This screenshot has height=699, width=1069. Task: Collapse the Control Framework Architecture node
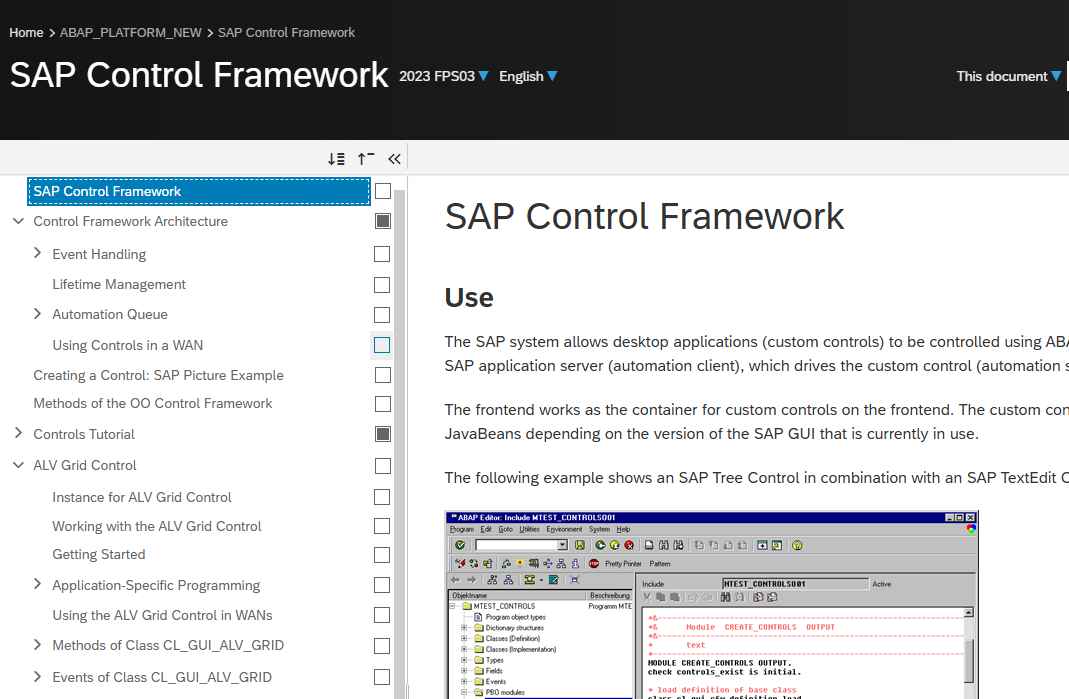pyautogui.click(x=18, y=221)
